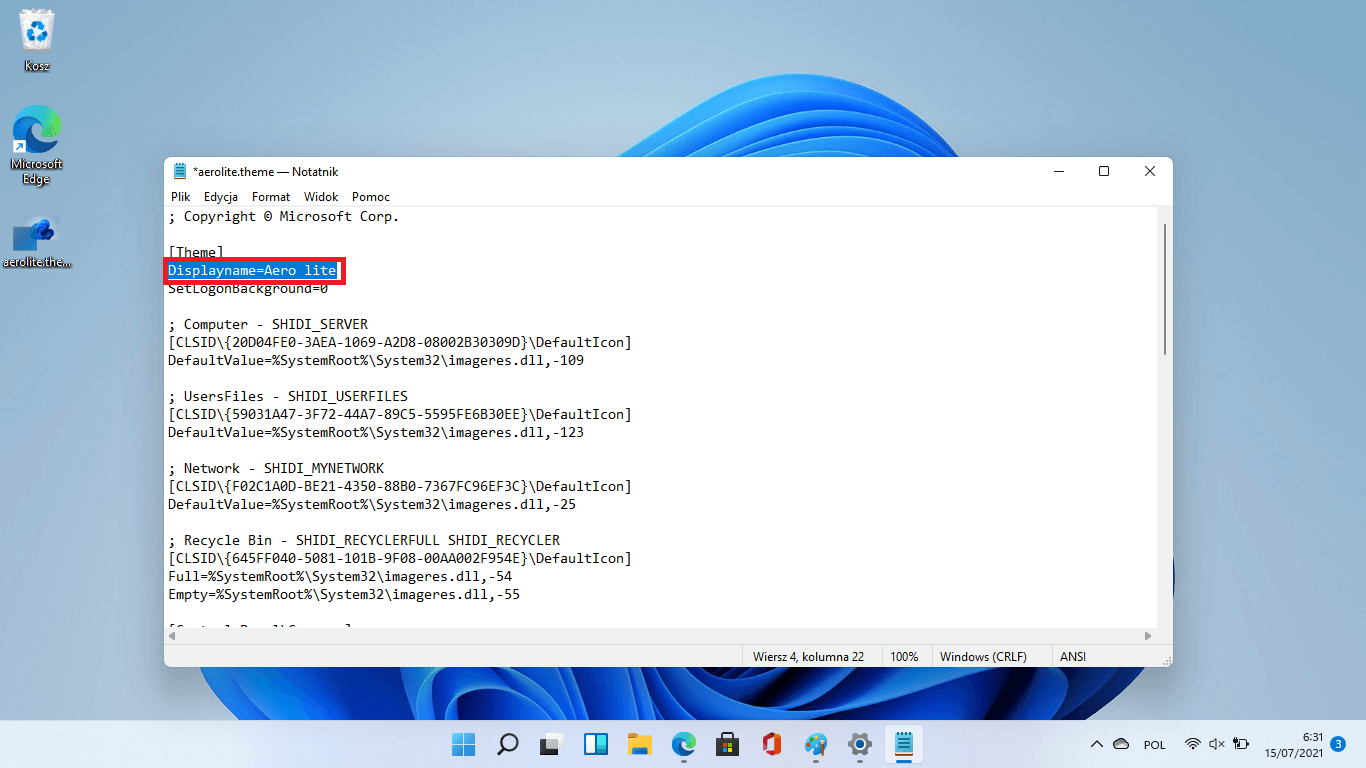Click 'Windows (CRLF)' in the status bar
This screenshot has height=768, width=1366.
(983, 657)
